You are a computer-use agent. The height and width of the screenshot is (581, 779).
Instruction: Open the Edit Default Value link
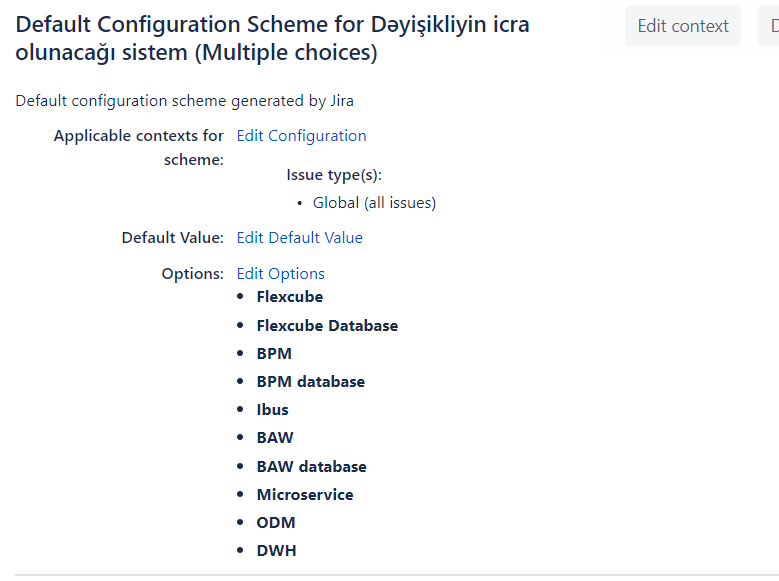point(300,238)
